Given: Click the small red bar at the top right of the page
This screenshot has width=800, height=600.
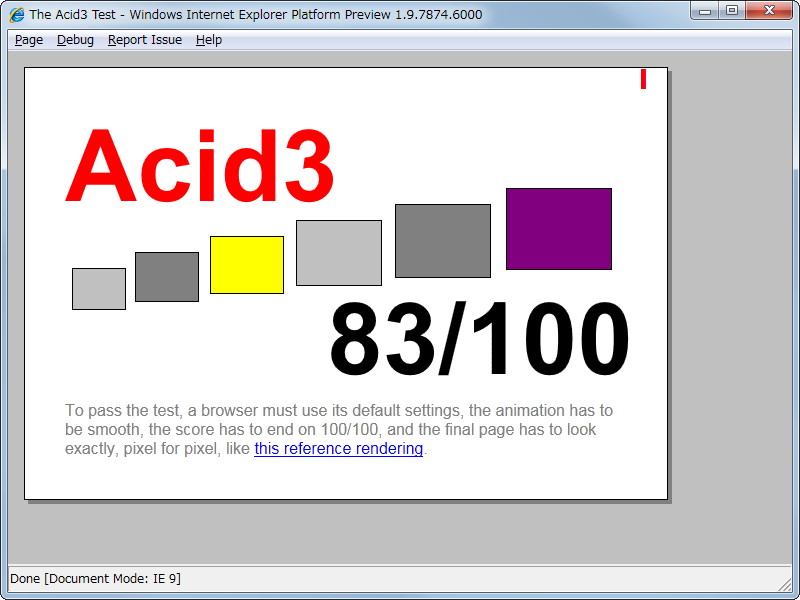Looking at the screenshot, I should pos(642,78).
